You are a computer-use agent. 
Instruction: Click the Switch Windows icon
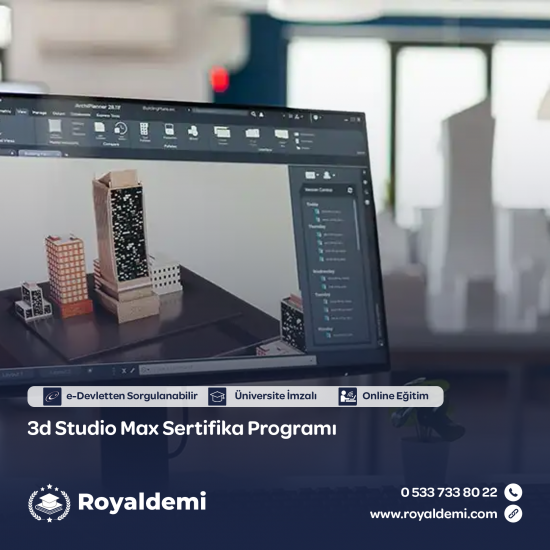[x=222, y=132]
